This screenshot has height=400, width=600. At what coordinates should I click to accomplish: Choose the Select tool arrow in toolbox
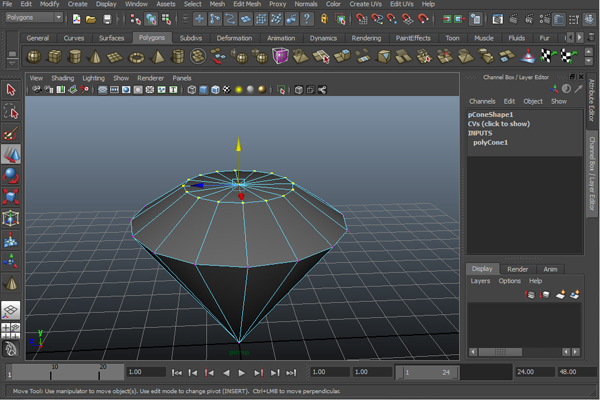[11, 90]
